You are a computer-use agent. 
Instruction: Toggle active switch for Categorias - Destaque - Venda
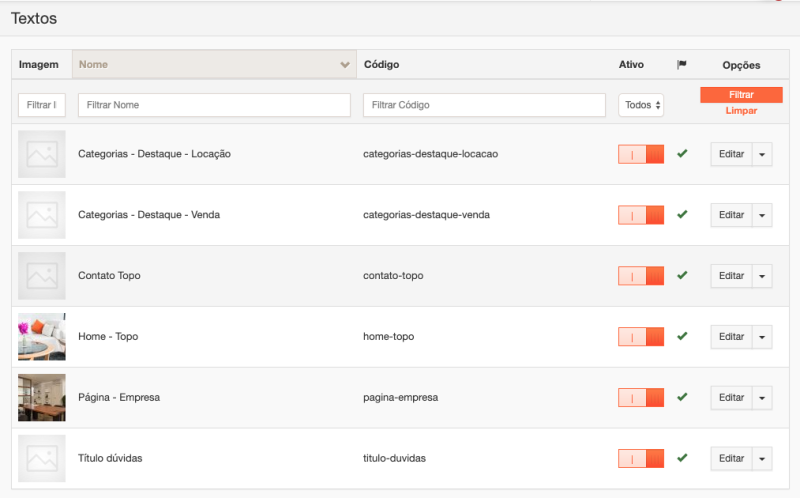tap(641, 215)
